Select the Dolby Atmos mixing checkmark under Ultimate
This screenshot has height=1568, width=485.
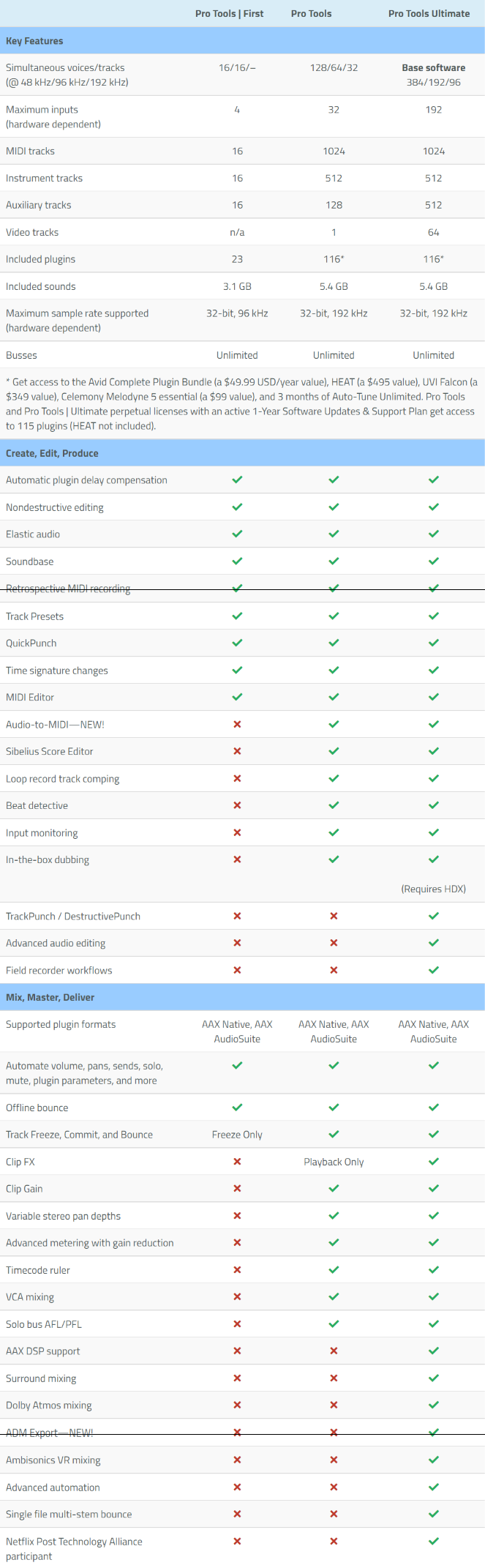click(x=434, y=1405)
